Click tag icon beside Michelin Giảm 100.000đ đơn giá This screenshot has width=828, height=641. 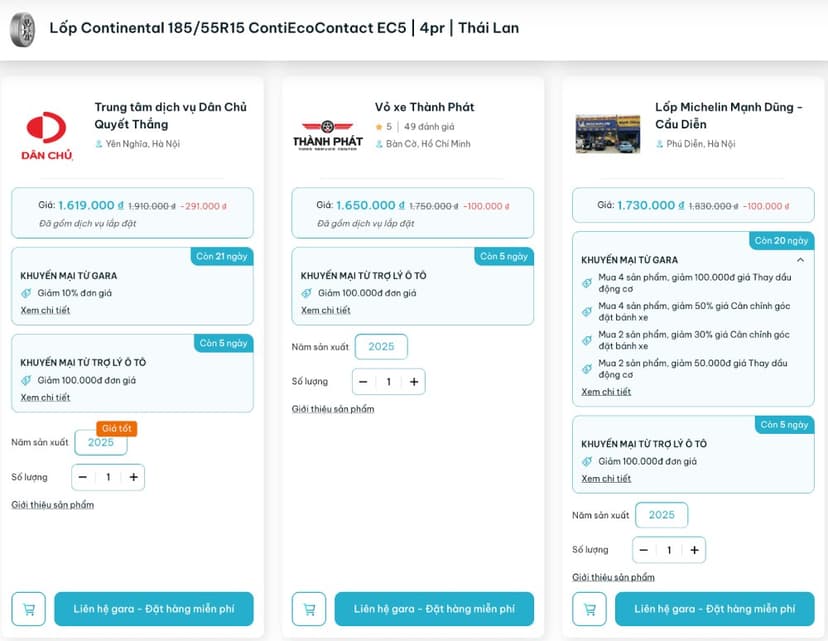[587, 461]
